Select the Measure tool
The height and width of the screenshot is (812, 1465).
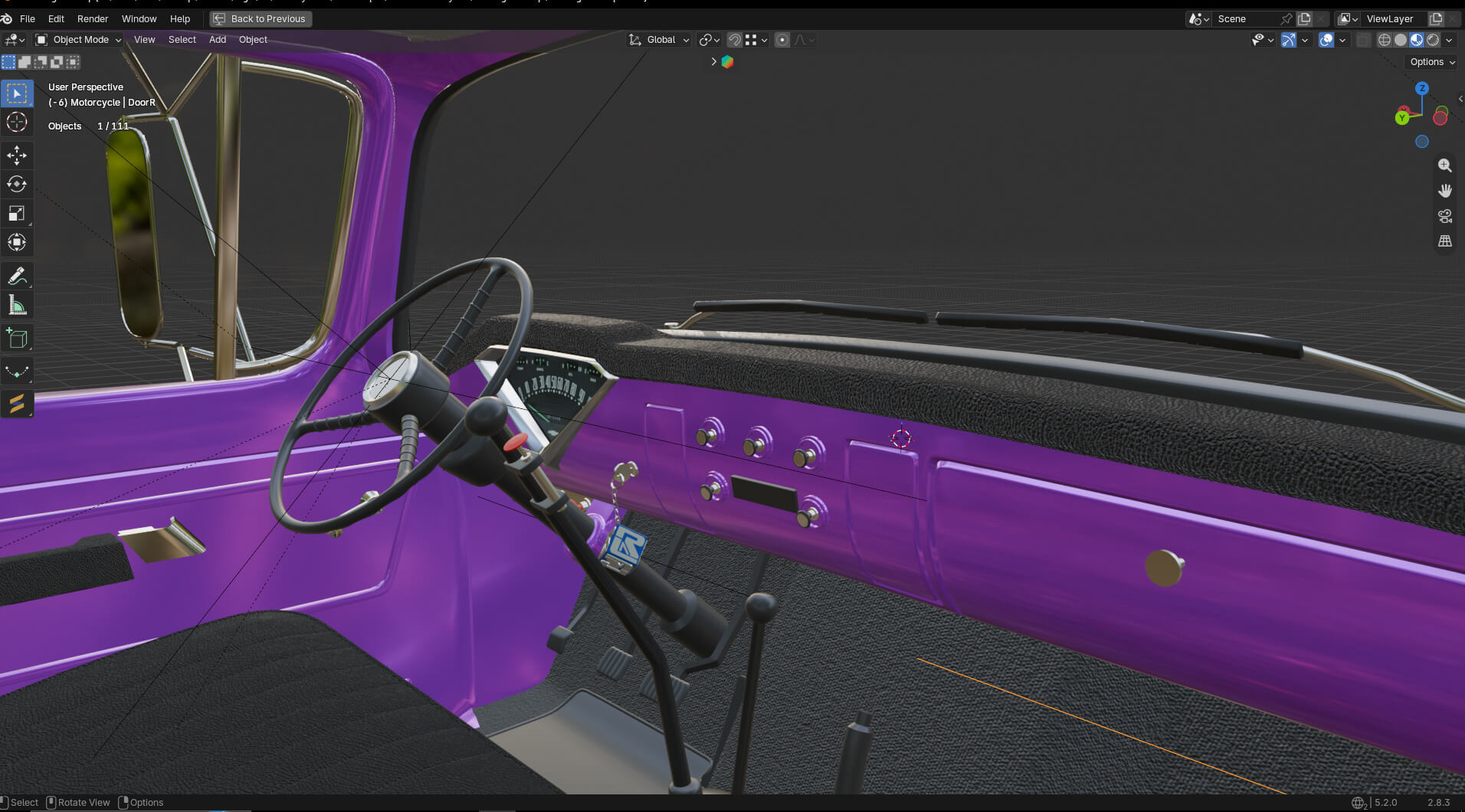(x=17, y=306)
